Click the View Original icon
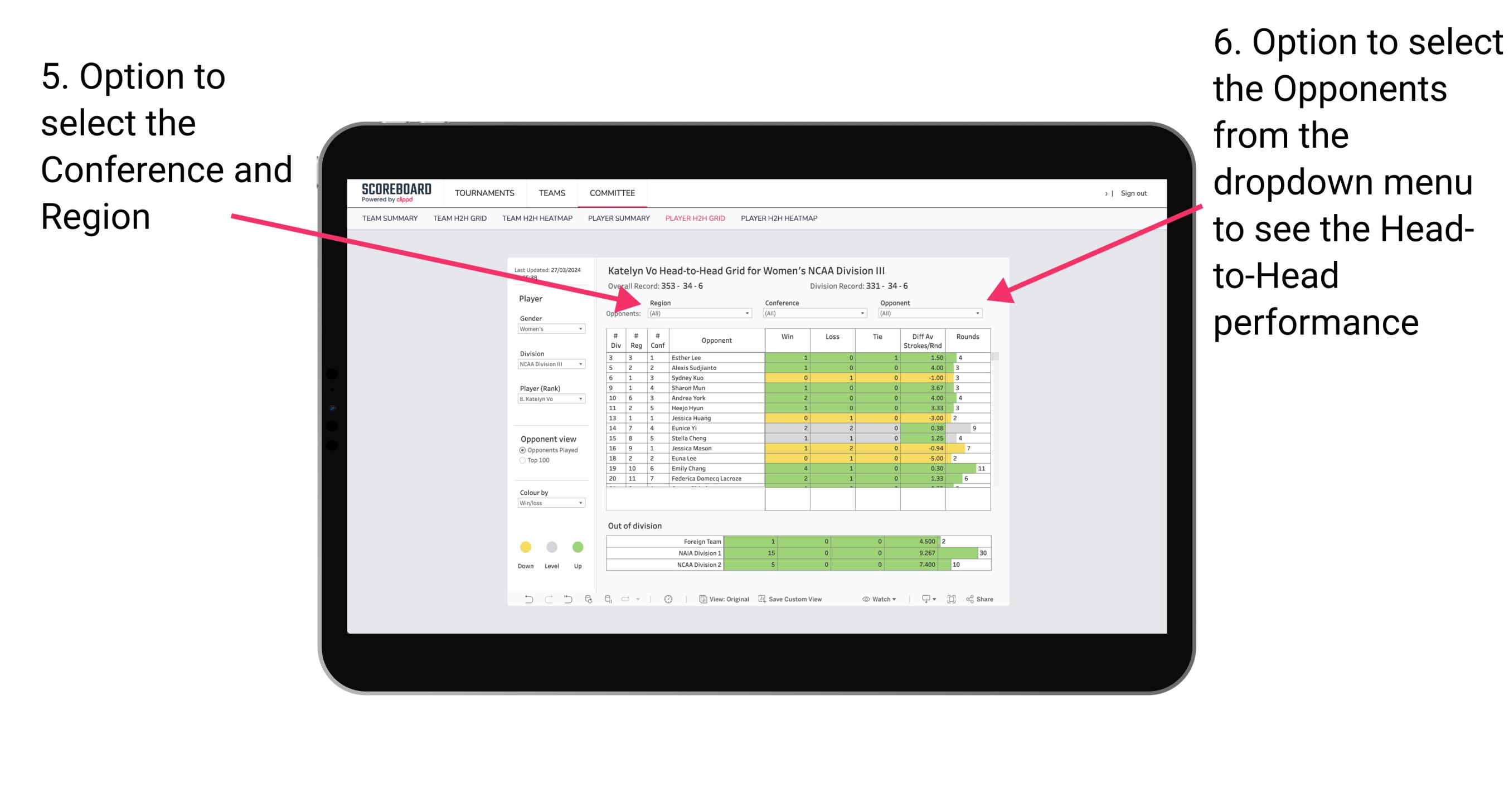The image size is (1509, 812). click(x=700, y=601)
